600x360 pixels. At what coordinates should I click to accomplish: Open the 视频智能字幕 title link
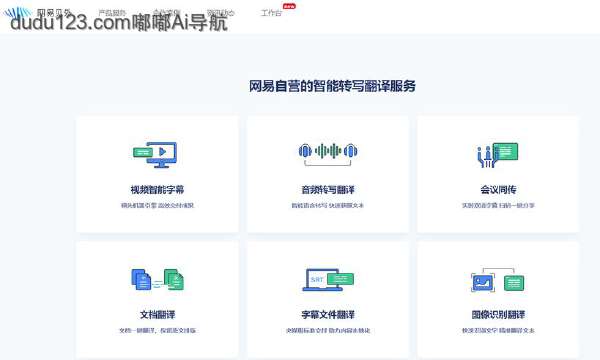(157, 189)
